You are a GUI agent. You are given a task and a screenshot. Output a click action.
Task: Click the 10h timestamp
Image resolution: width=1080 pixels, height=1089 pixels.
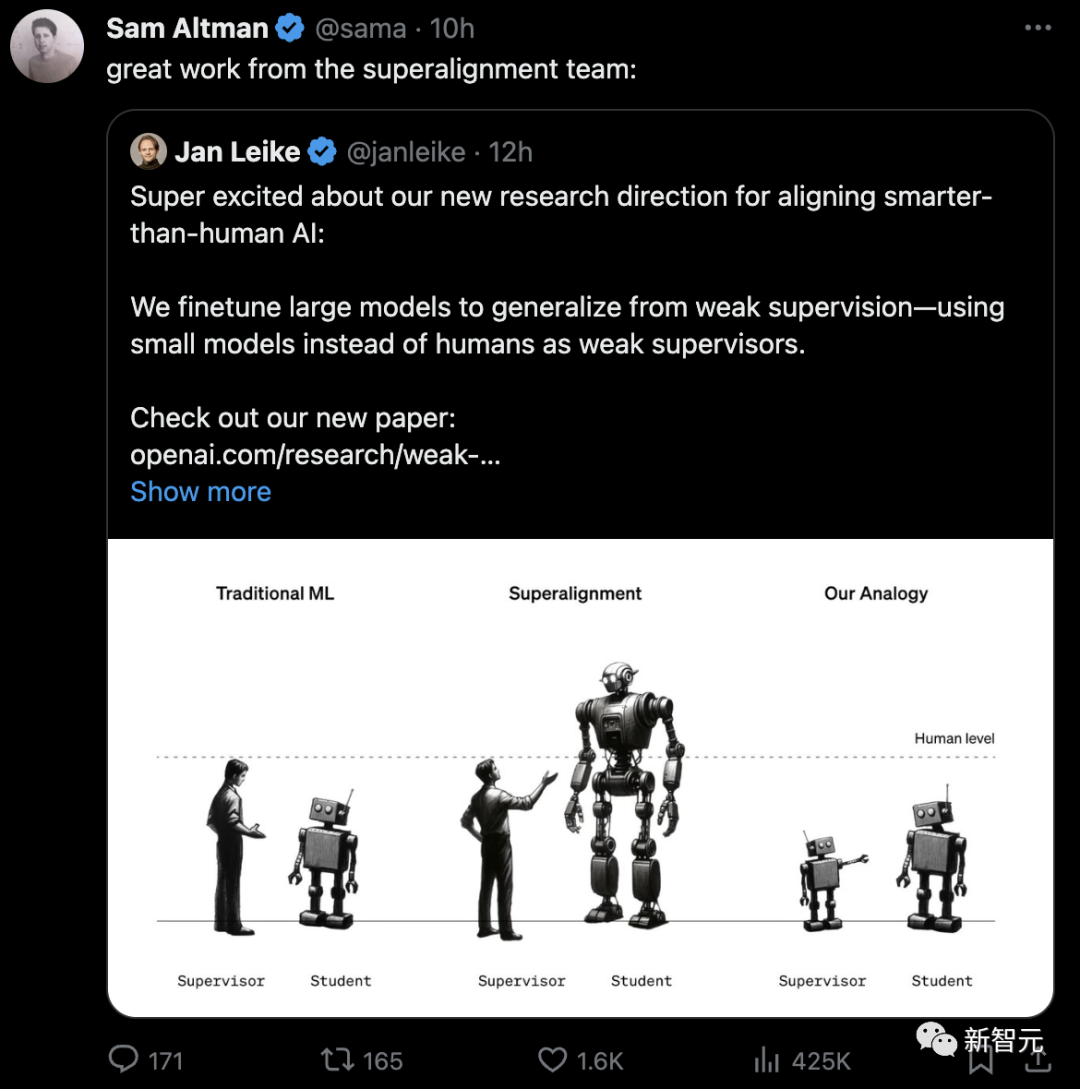pyautogui.click(x=452, y=29)
